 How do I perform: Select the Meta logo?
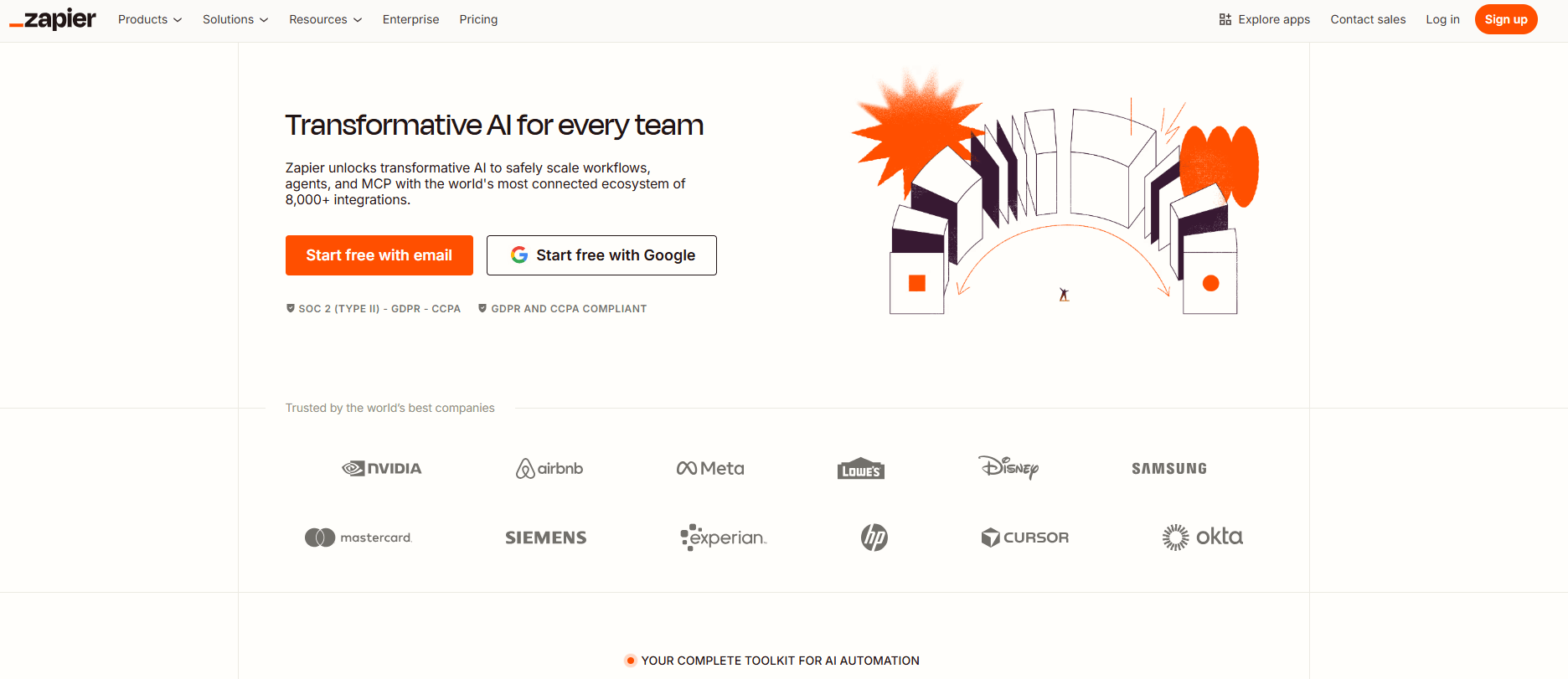click(x=709, y=468)
